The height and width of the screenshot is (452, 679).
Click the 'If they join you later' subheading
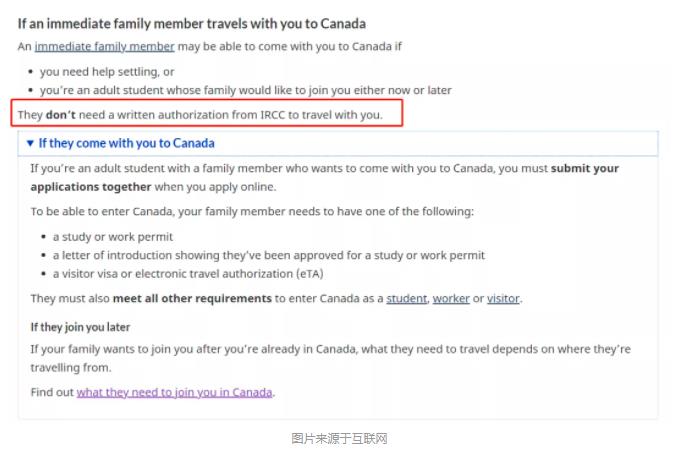tap(80, 327)
